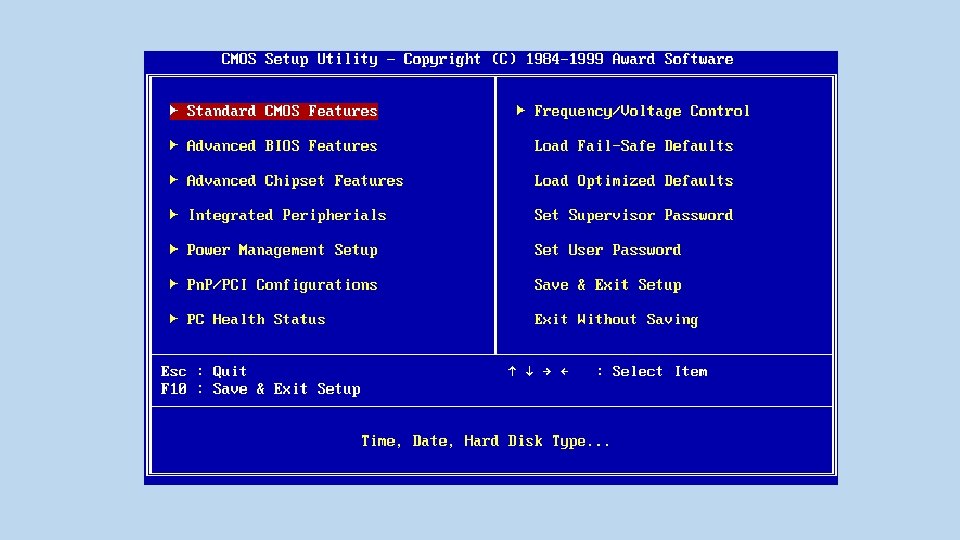
Task: Click the right arrow key hint
Action: [x=547, y=371]
